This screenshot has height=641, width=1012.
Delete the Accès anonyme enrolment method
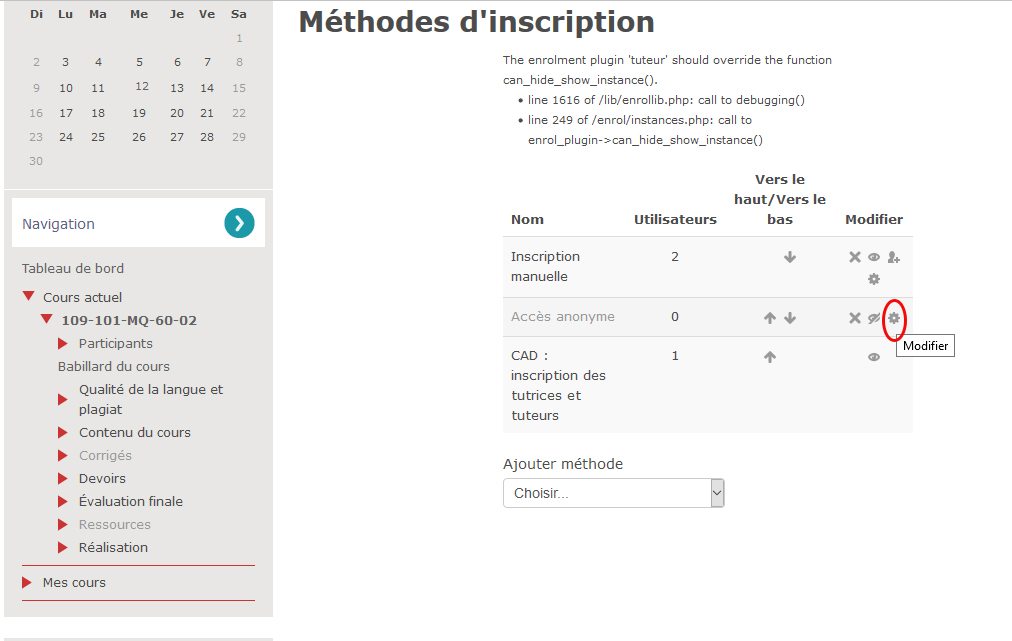[x=855, y=318]
